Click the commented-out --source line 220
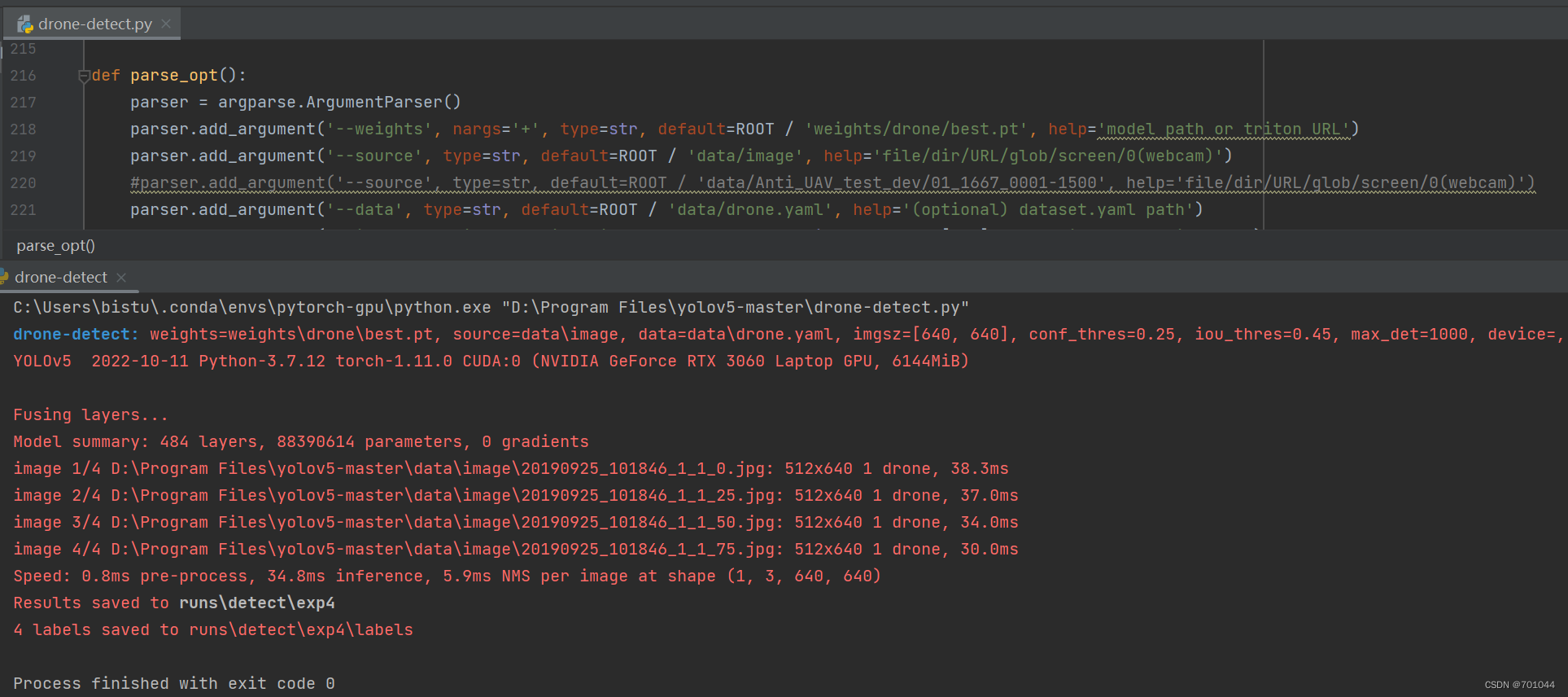The width and height of the screenshot is (1568, 697). (832, 183)
